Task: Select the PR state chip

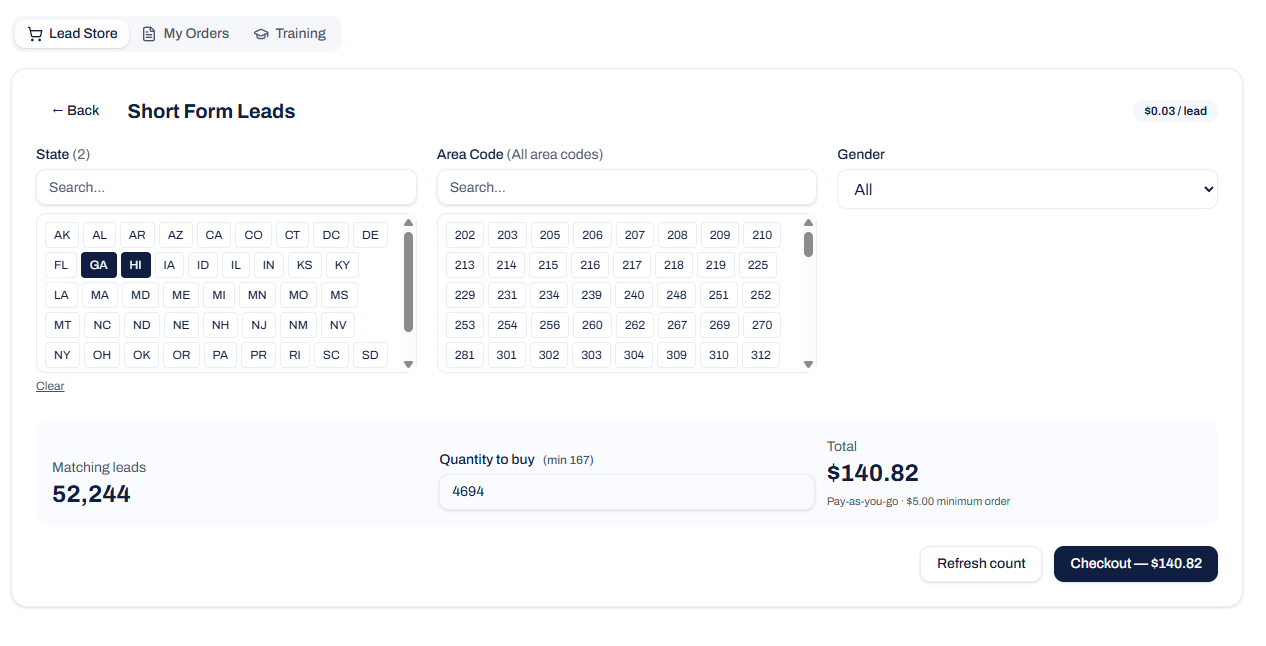Action: pos(259,355)
